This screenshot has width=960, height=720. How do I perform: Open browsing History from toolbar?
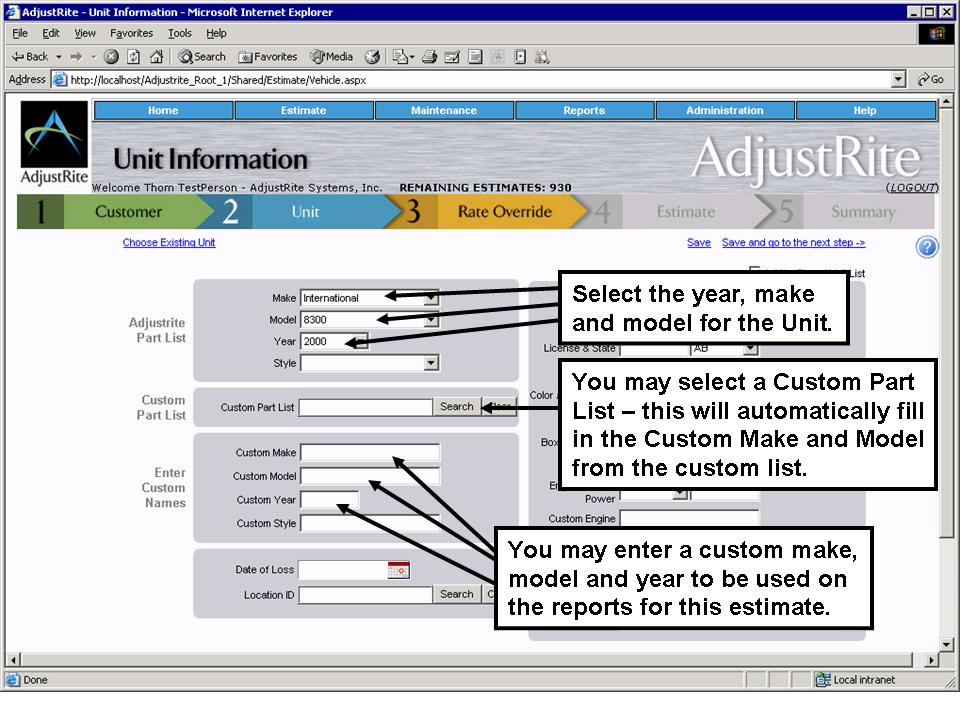(372, 57)
